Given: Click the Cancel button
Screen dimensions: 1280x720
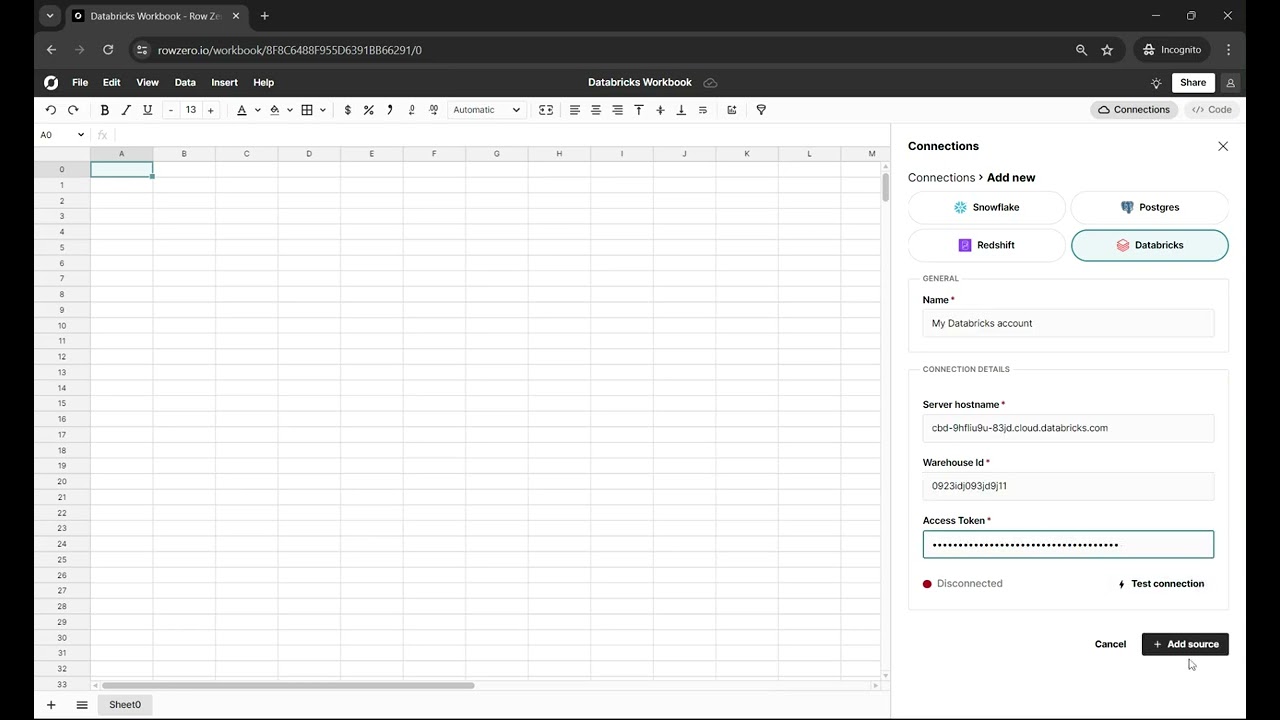Looking at the screenshot, I should (1110, 644).
